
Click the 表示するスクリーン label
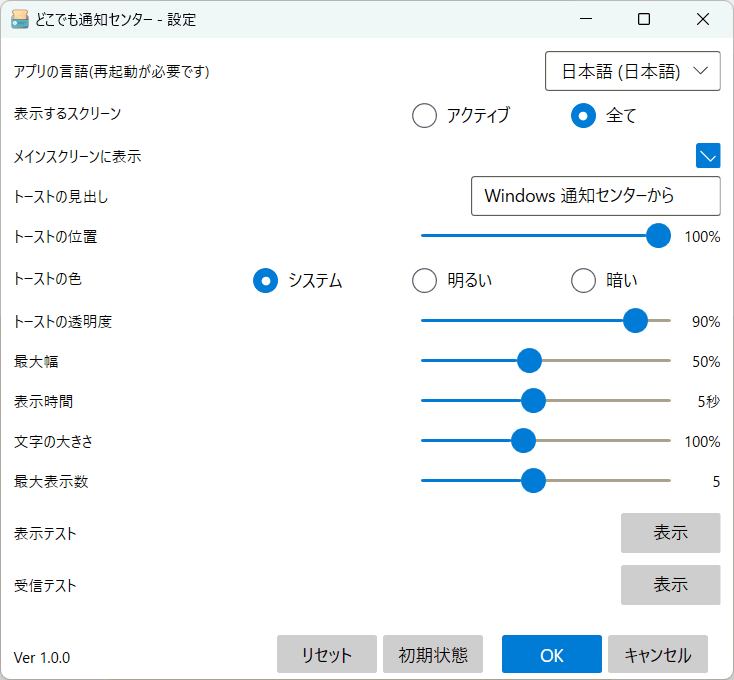pos(67,114)
